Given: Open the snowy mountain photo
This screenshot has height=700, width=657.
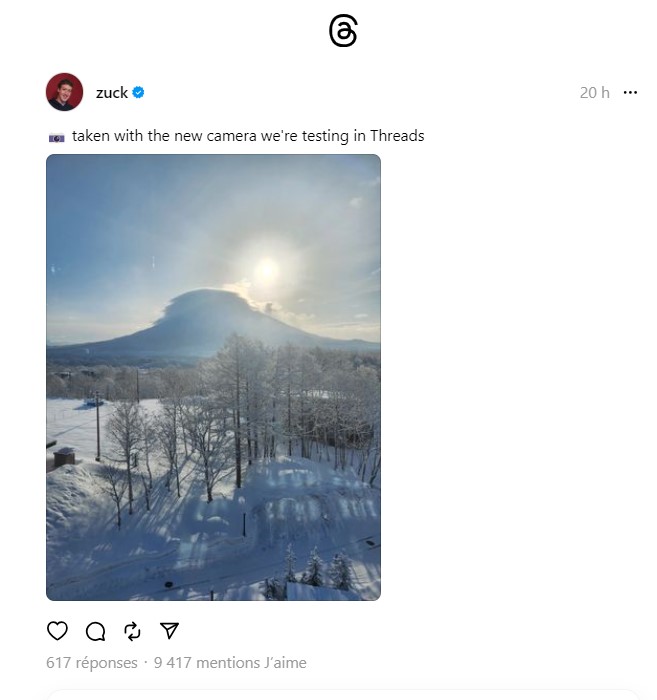Looking at the screenshot, I should tap(213, 377).
